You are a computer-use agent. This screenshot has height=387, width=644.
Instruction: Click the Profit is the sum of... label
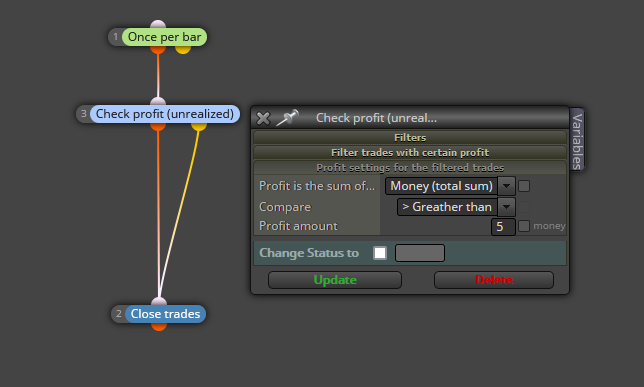click(317, 186)
